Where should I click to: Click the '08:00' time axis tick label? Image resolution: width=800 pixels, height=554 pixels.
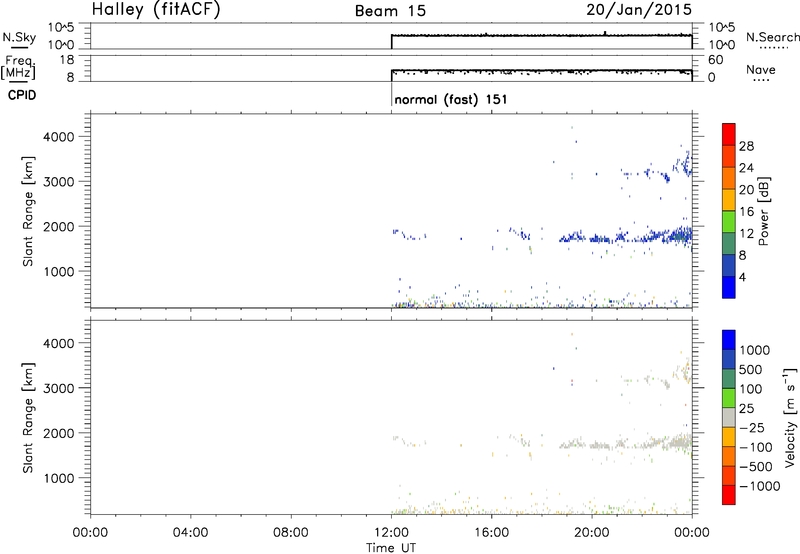click(291, 533)
